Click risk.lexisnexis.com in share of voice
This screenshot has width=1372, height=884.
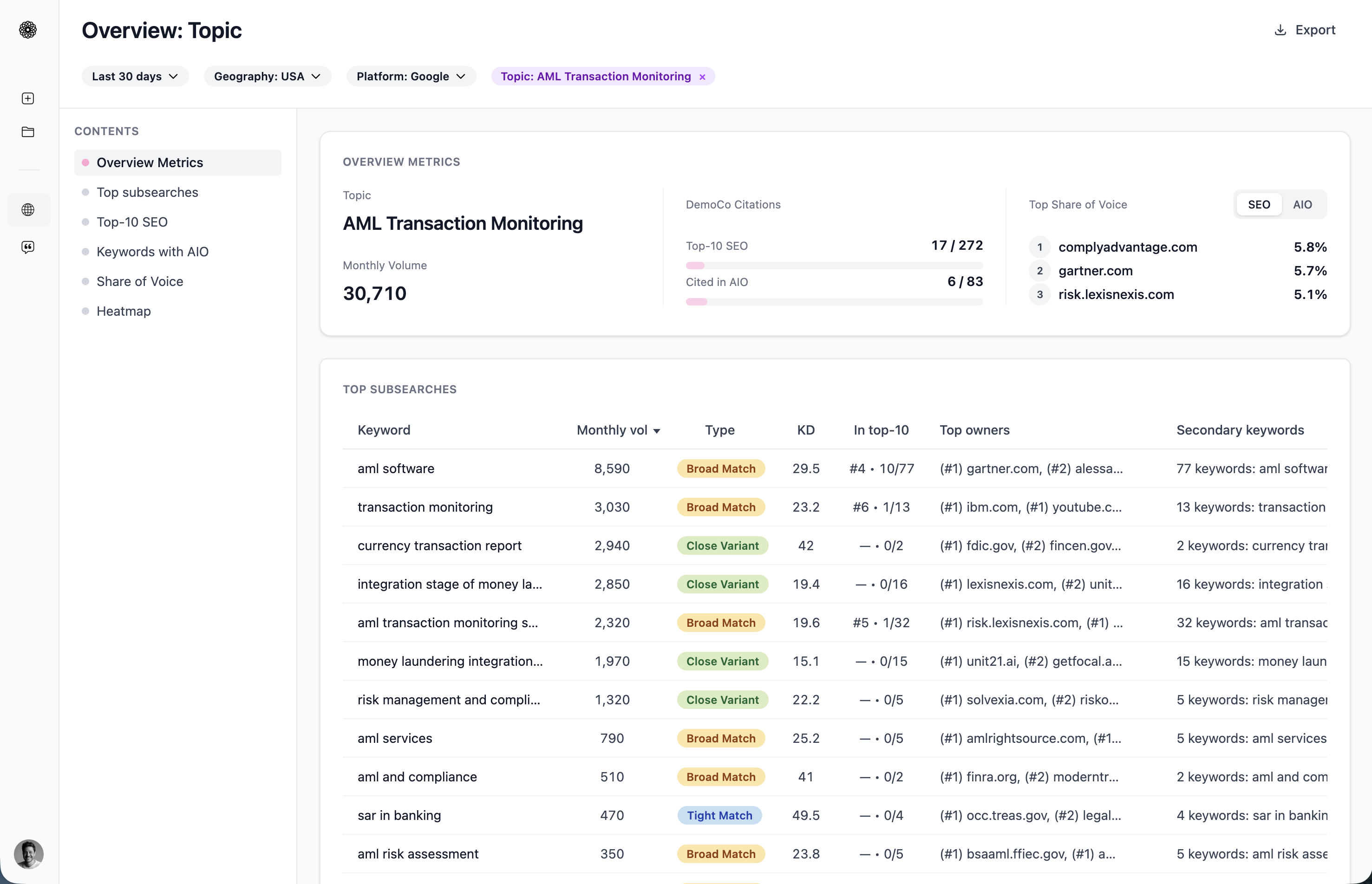tap(1116, 294)
